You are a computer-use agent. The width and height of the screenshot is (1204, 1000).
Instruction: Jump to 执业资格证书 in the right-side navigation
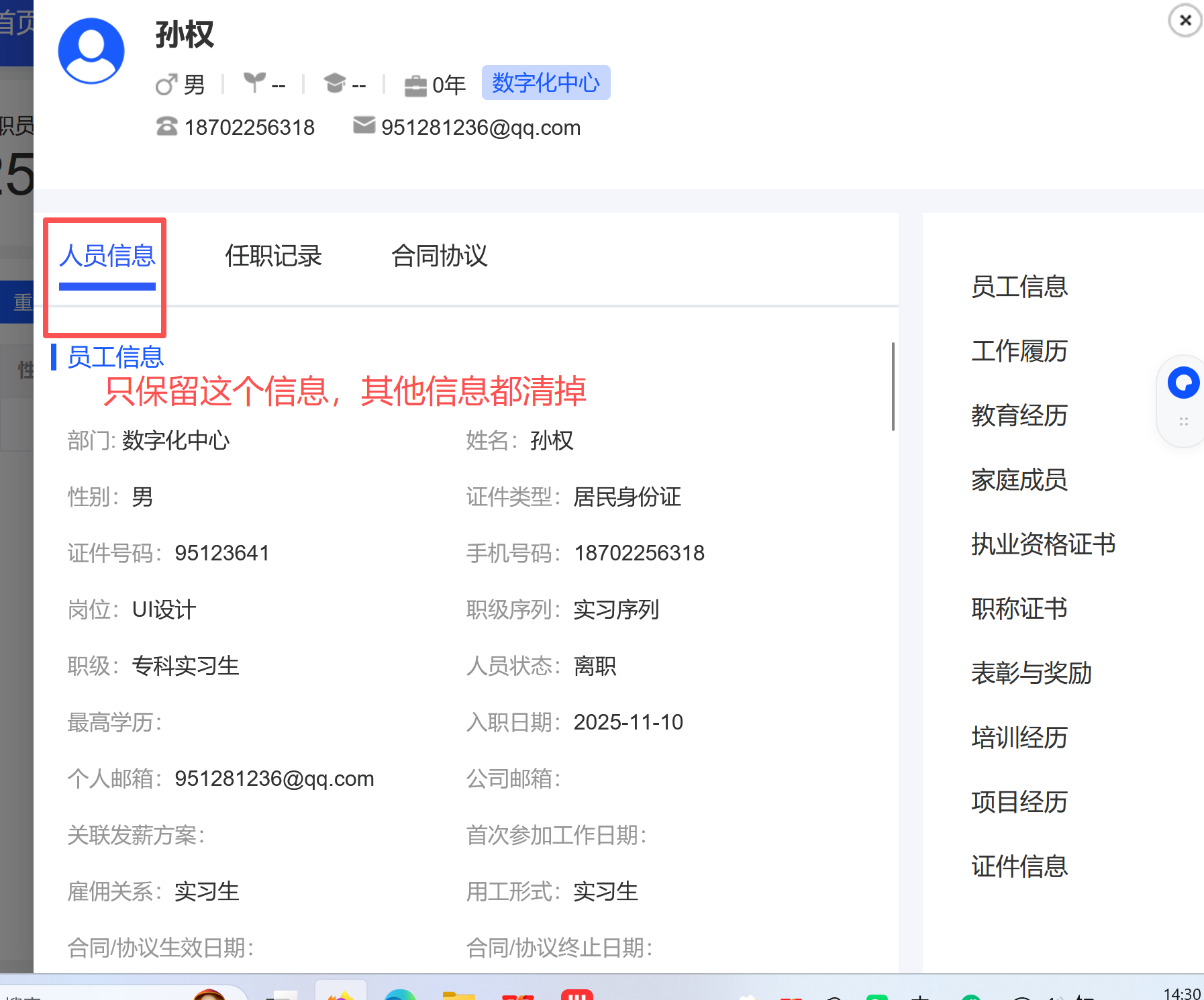click(1044, 544)
